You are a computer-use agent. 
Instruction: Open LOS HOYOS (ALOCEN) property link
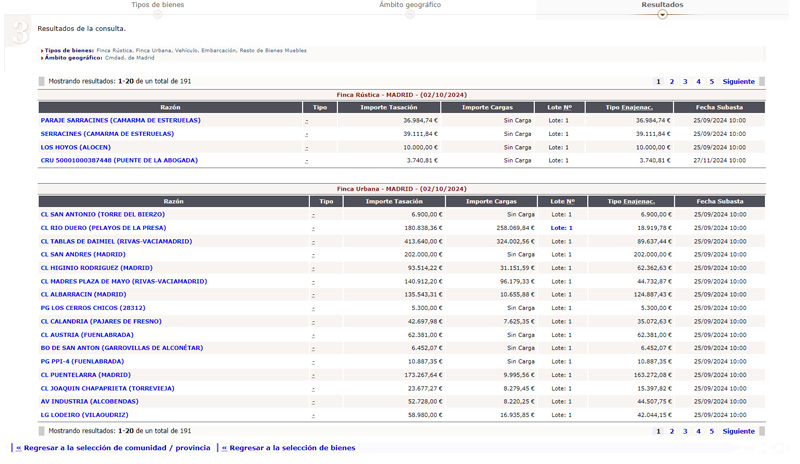tap(75, 147)
